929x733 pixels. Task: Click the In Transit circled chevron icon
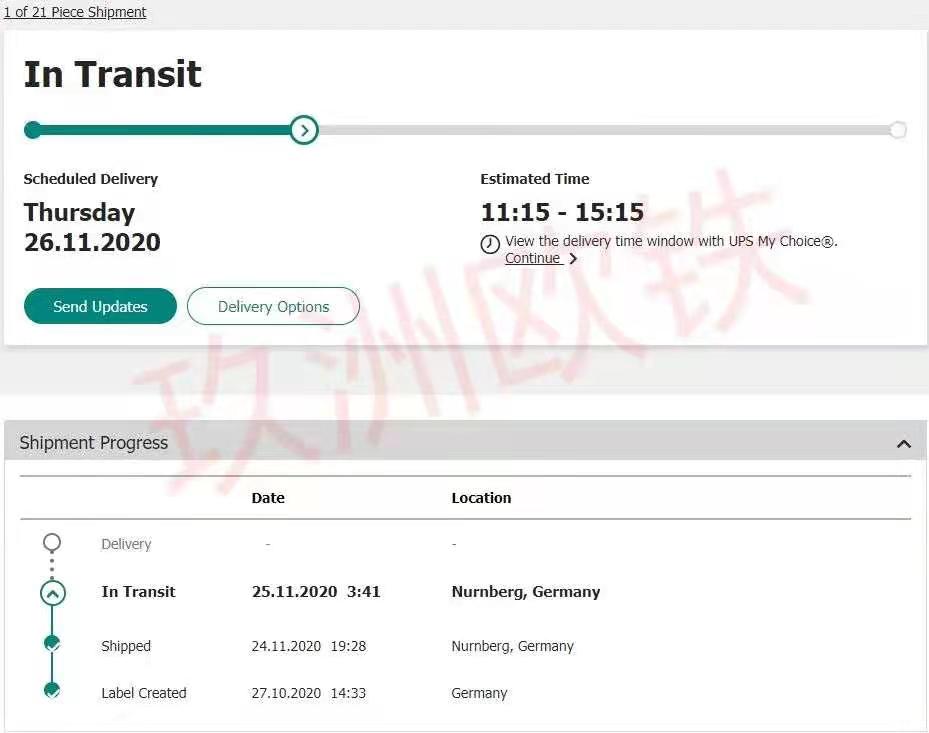click(x=52, y=593)
